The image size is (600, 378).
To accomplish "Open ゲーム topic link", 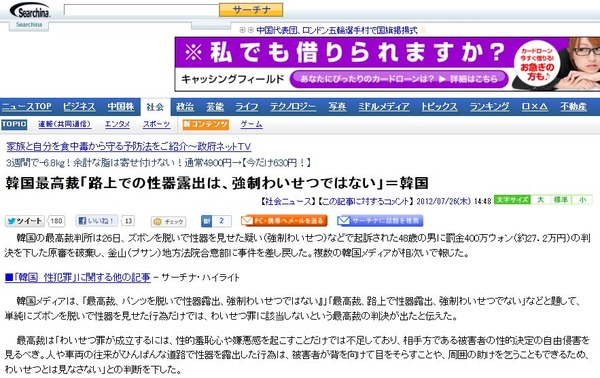I will (x=251, y=124).
